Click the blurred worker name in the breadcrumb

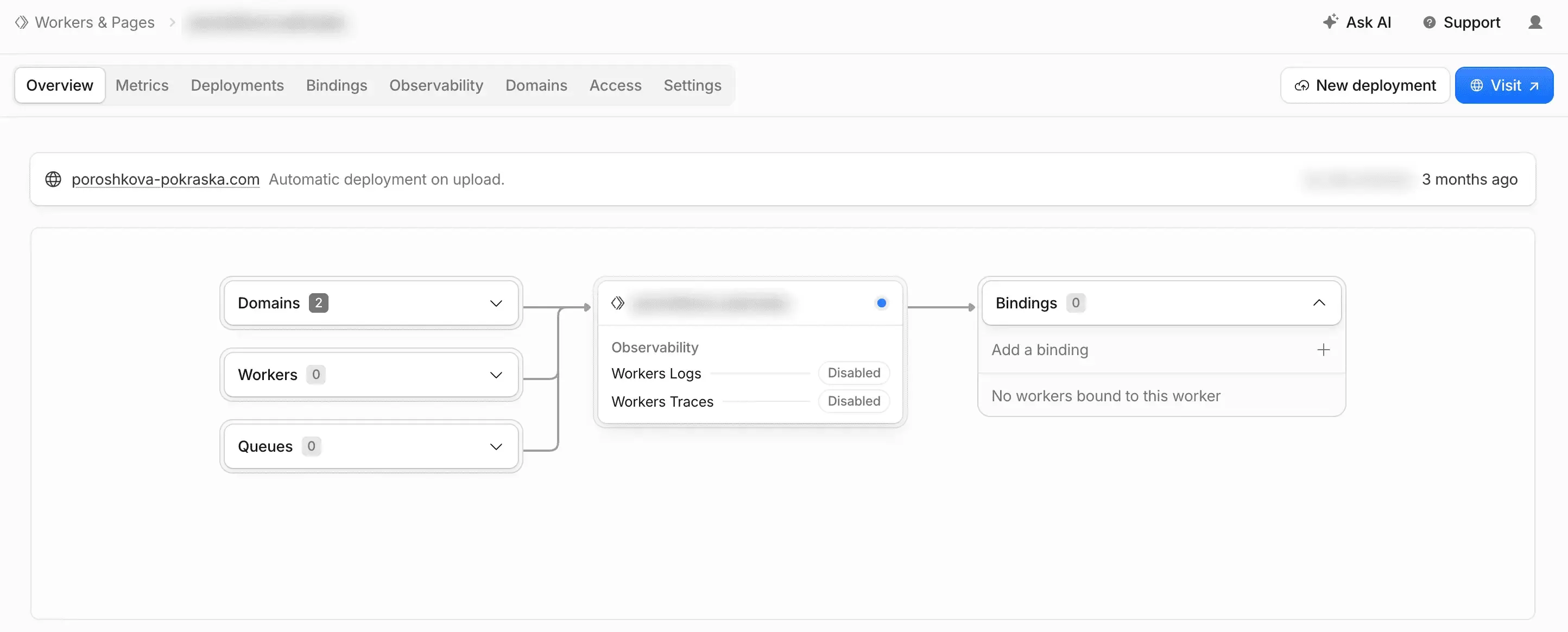click(x=267, y=22)
